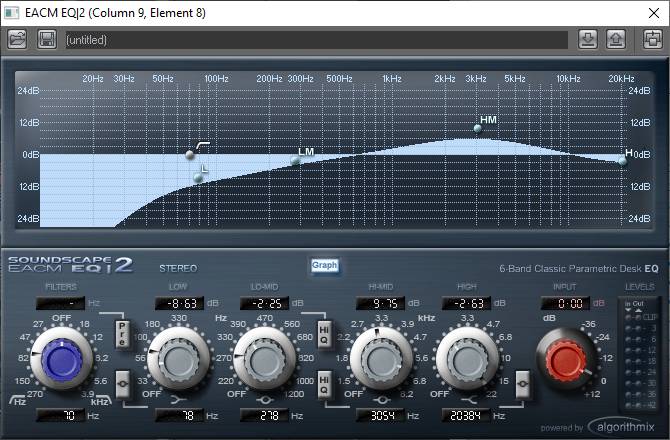
Task: Toggle the Pre filter button
Action: (123, 333)
